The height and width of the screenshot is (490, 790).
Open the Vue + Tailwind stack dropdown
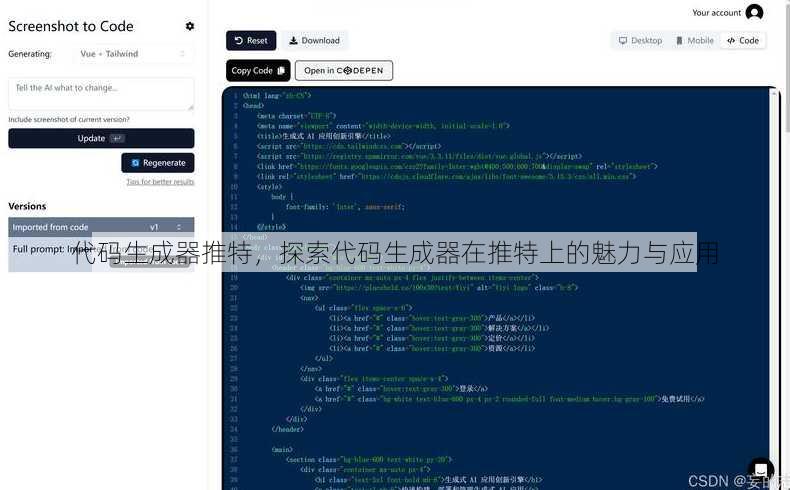[x=133, y=54]
